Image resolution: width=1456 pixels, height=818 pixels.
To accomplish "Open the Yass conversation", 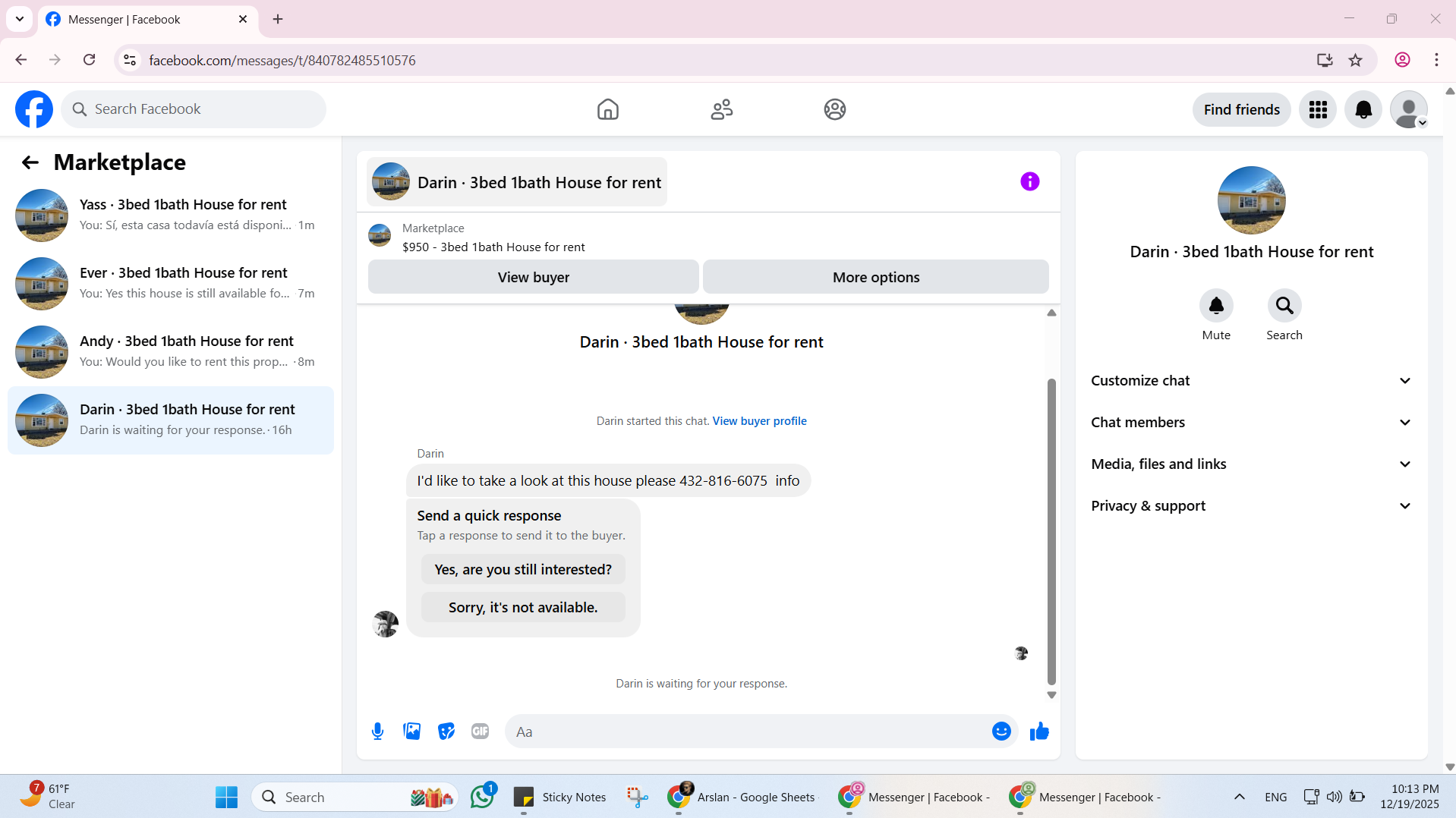I will pos(171,216).
